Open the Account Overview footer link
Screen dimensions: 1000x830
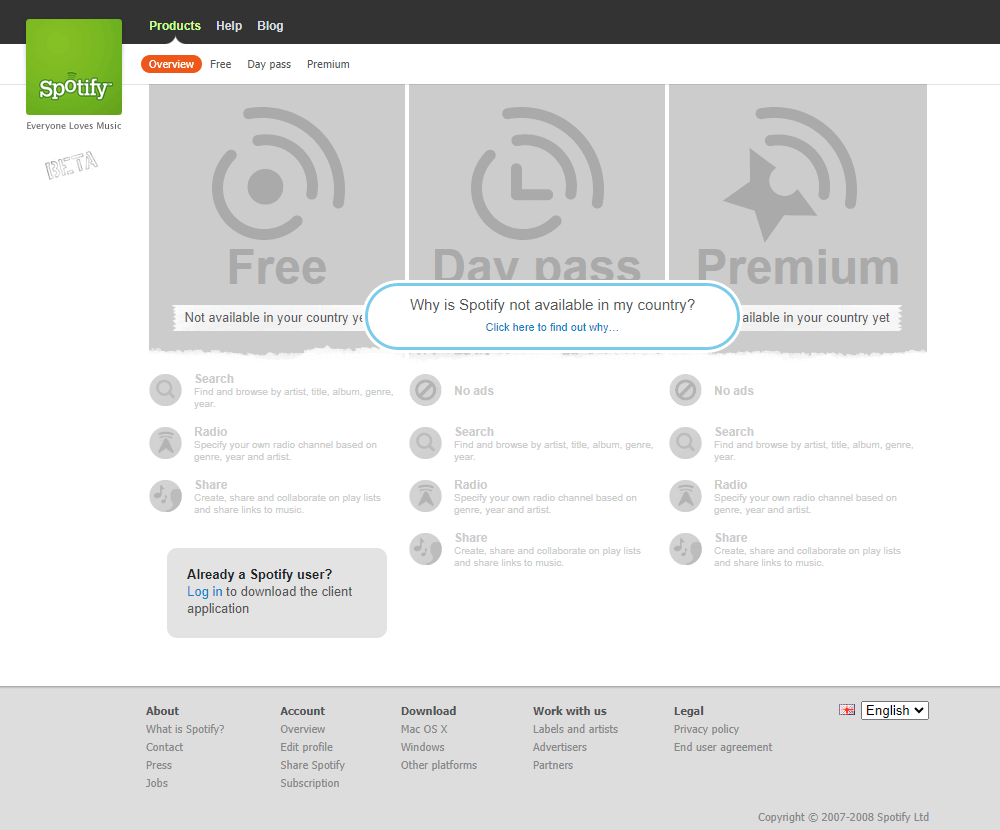point(303,729)
